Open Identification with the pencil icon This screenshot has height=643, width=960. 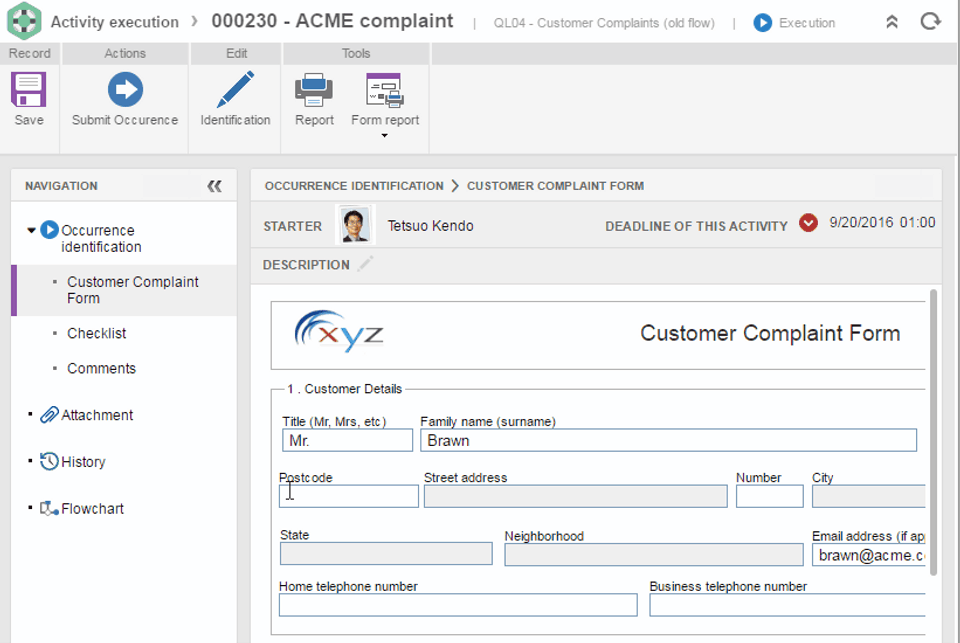(x=235, y=91)
